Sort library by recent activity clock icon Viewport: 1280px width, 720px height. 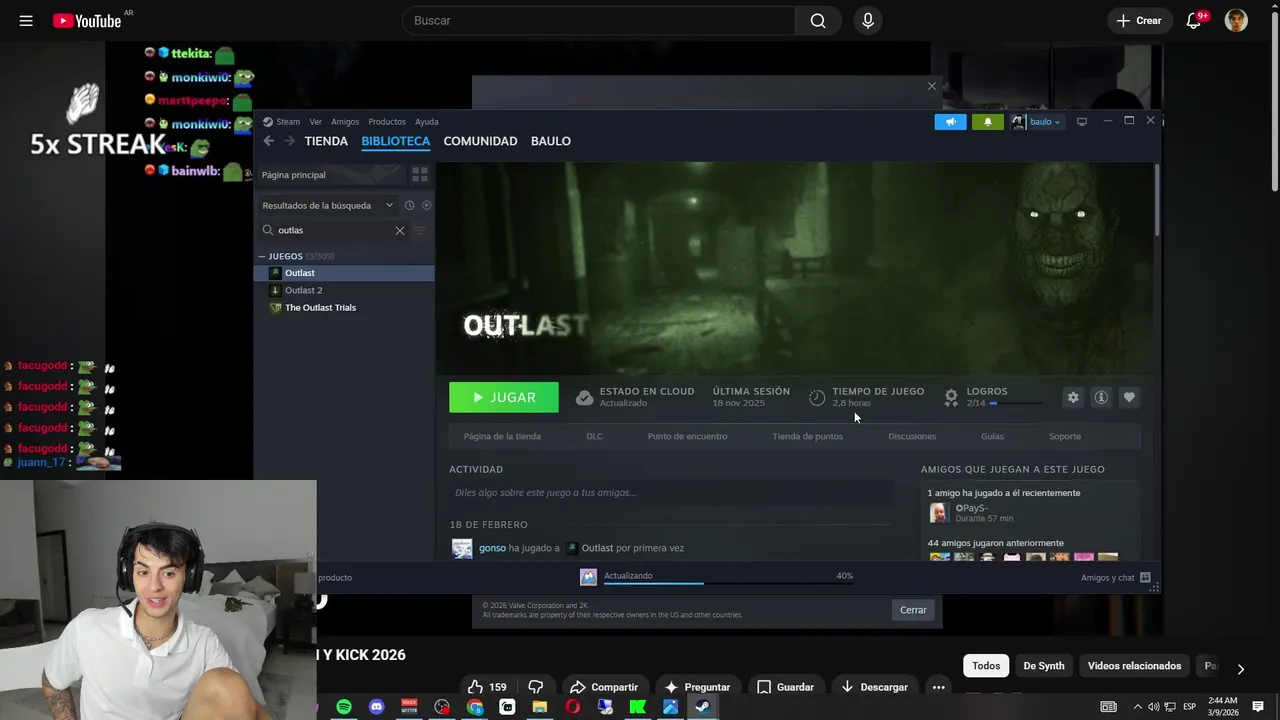coord(409,205)
